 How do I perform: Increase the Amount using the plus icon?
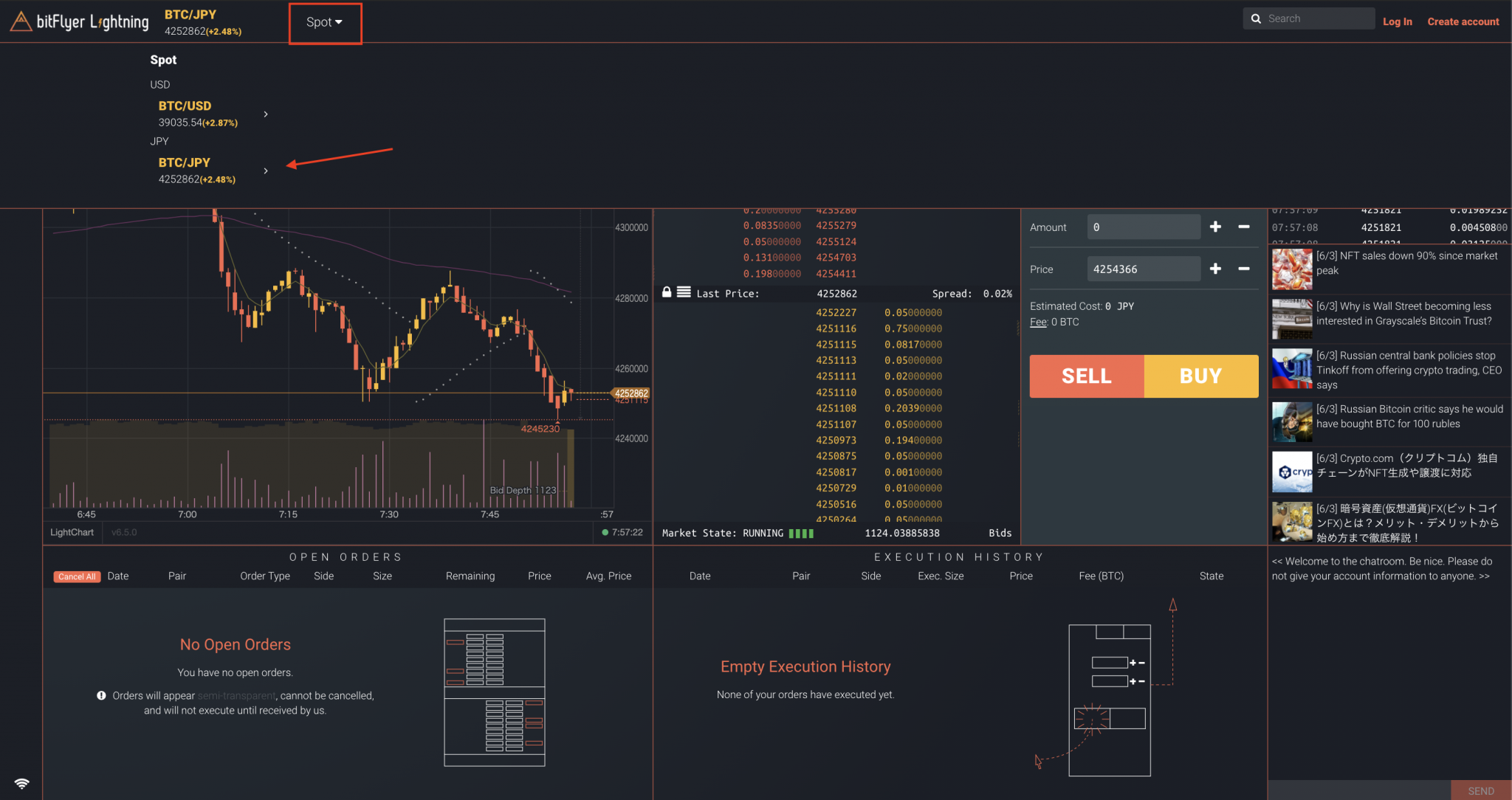click(x=1215, y=227)
